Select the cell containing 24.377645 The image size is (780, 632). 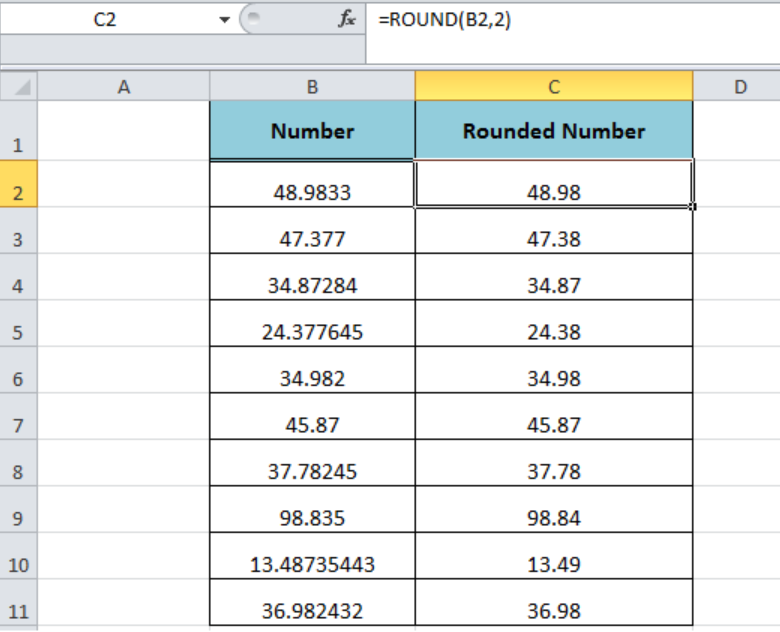pos(312,323)
